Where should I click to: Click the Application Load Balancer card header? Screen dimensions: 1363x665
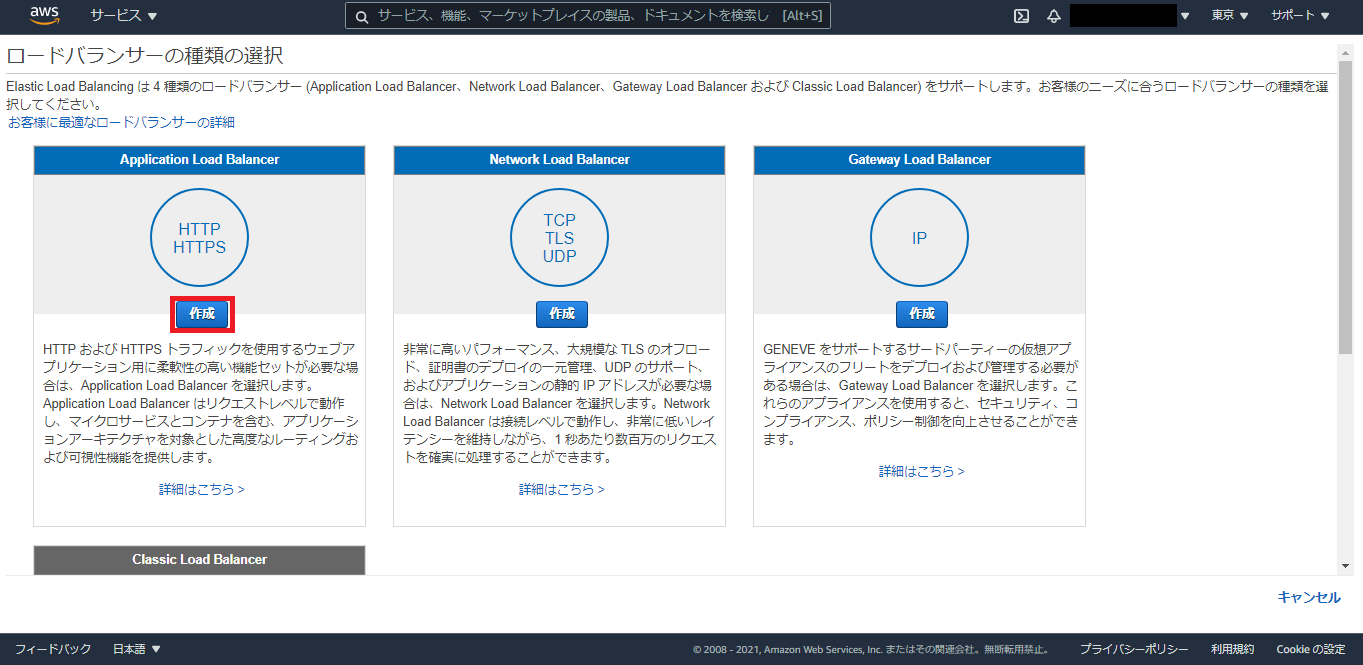tap(199, 160)
